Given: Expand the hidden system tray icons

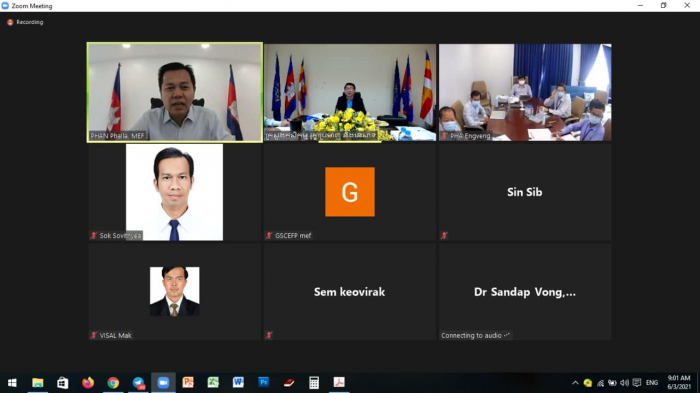Looking at the screenshot, I should tap(575, 383).
